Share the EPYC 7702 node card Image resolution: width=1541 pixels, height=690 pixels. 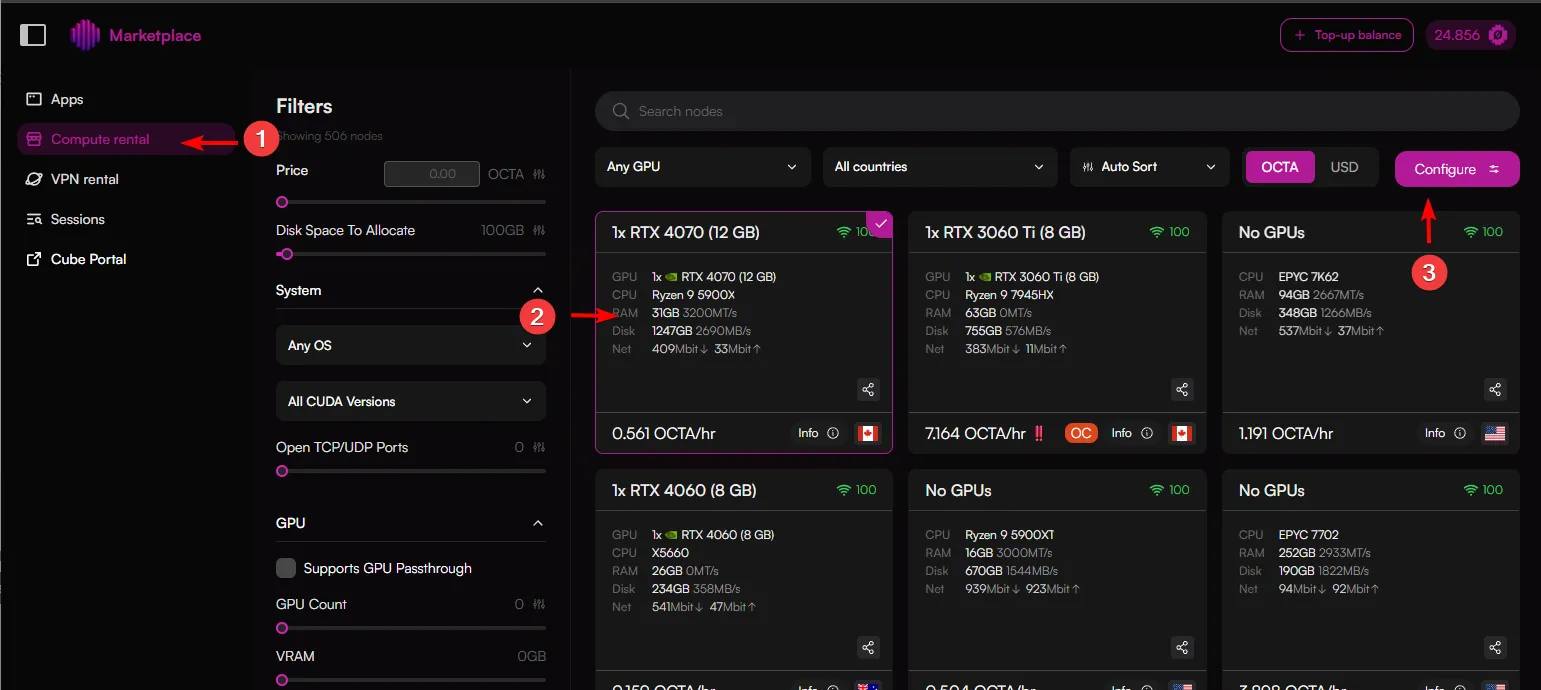pos(1495,648)
